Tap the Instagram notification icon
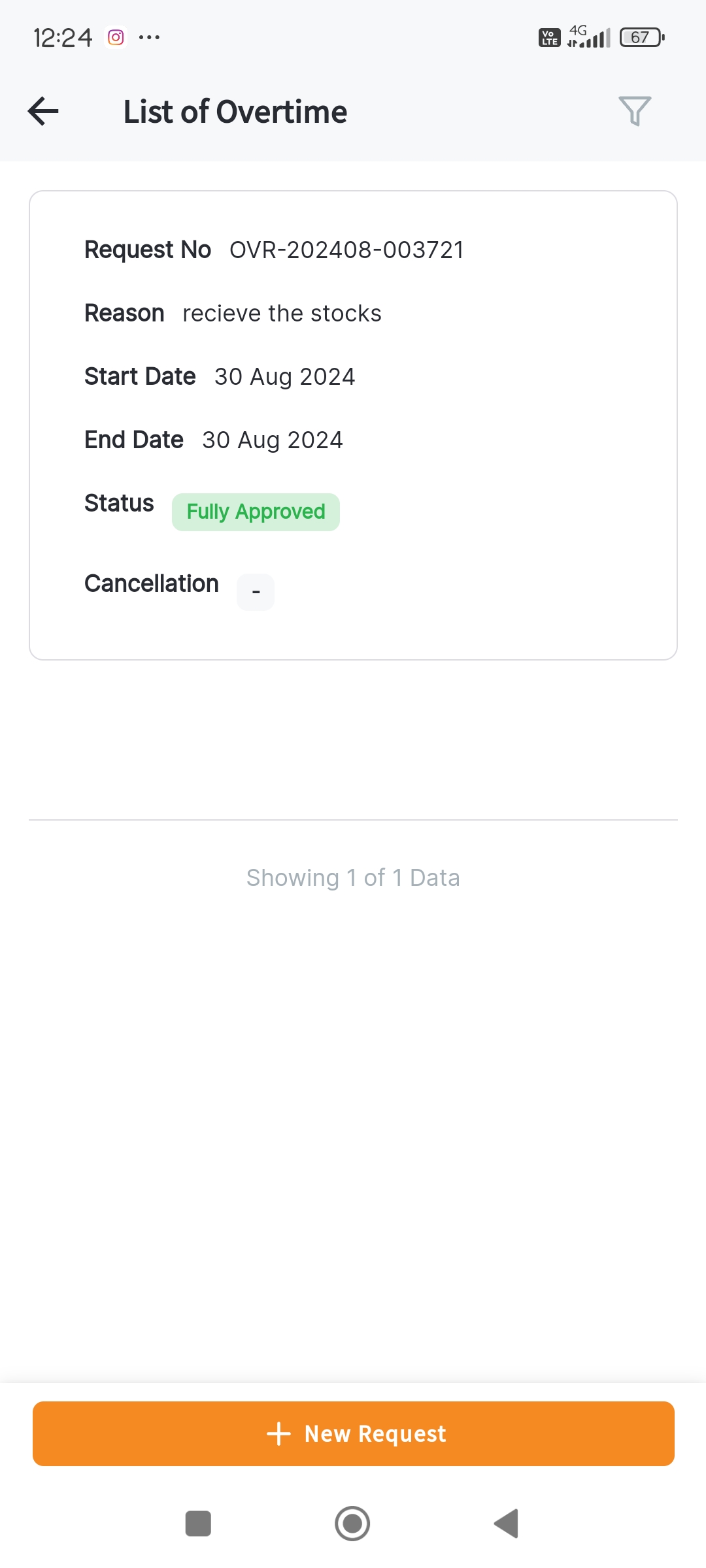Screen dimensions: 706x1568 click(116, 38)
